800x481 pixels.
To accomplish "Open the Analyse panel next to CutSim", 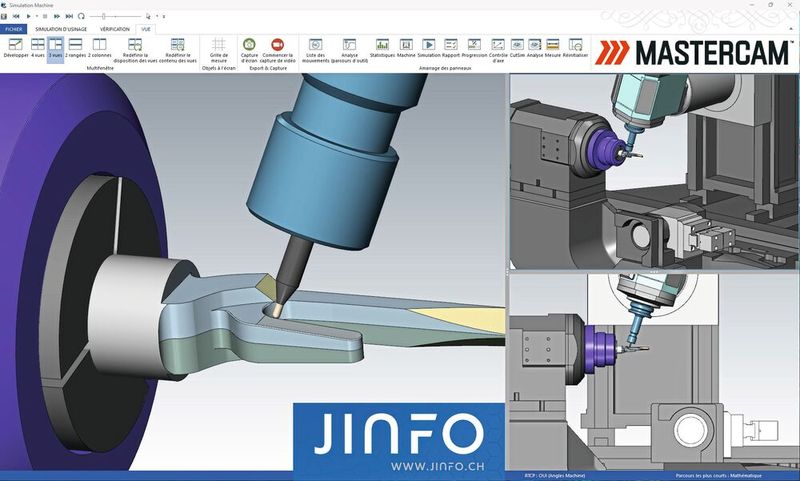I will [535, 48].
